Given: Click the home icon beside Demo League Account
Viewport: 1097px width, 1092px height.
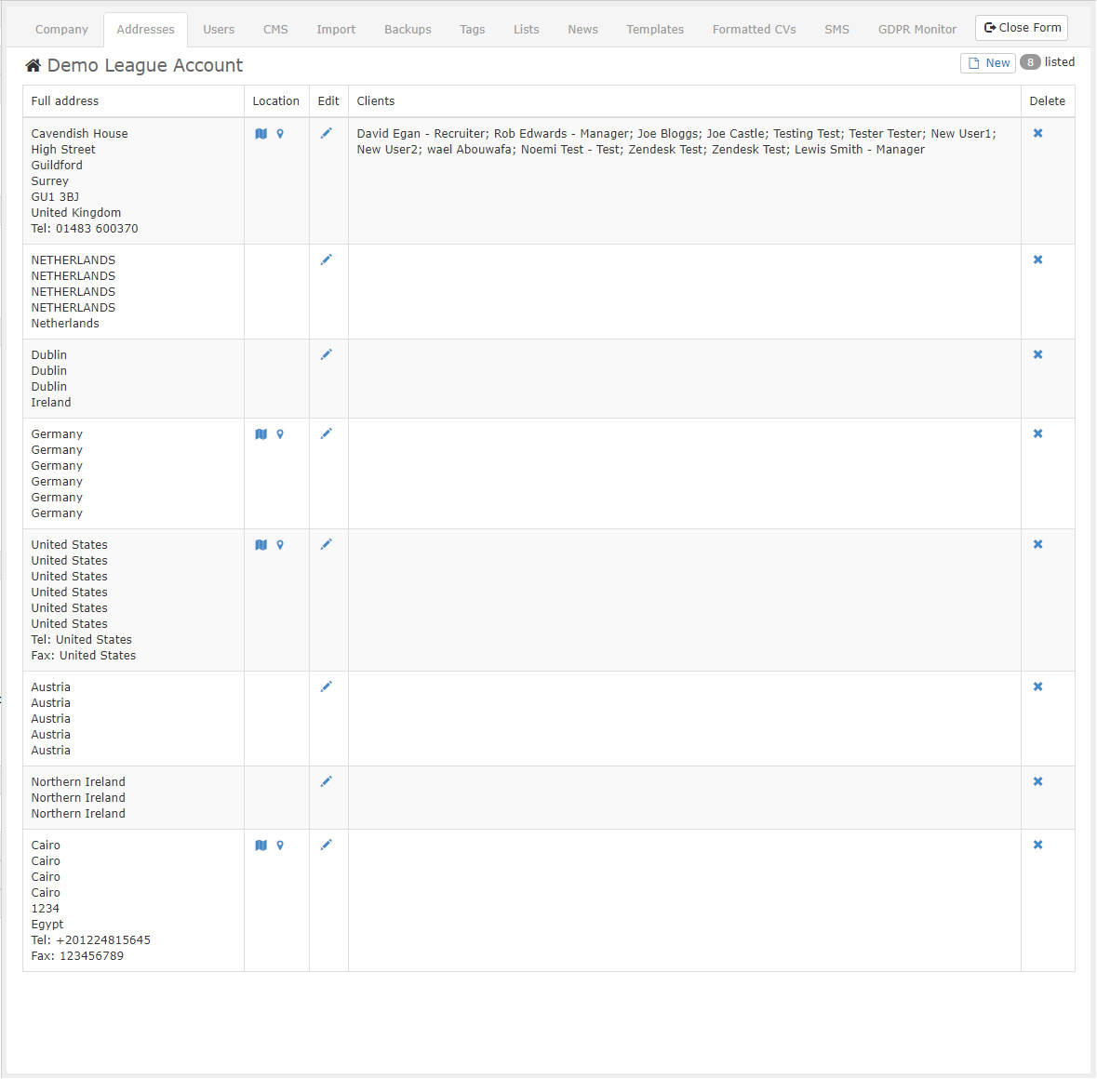Looking at the screenshot, I should coord(33,66).
